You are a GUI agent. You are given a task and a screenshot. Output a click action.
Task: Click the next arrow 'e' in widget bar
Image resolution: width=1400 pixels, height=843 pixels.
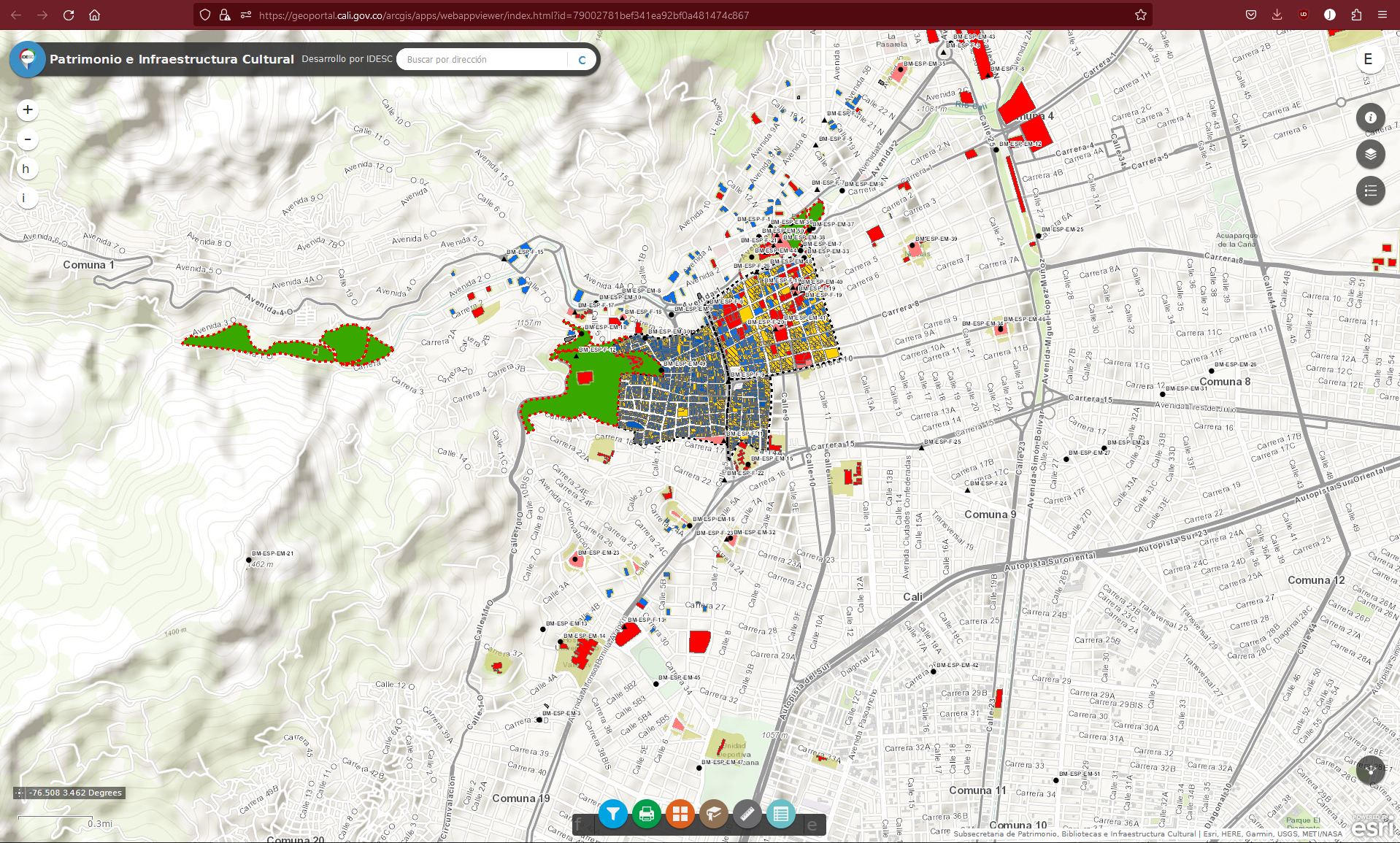tap(812, 825)
